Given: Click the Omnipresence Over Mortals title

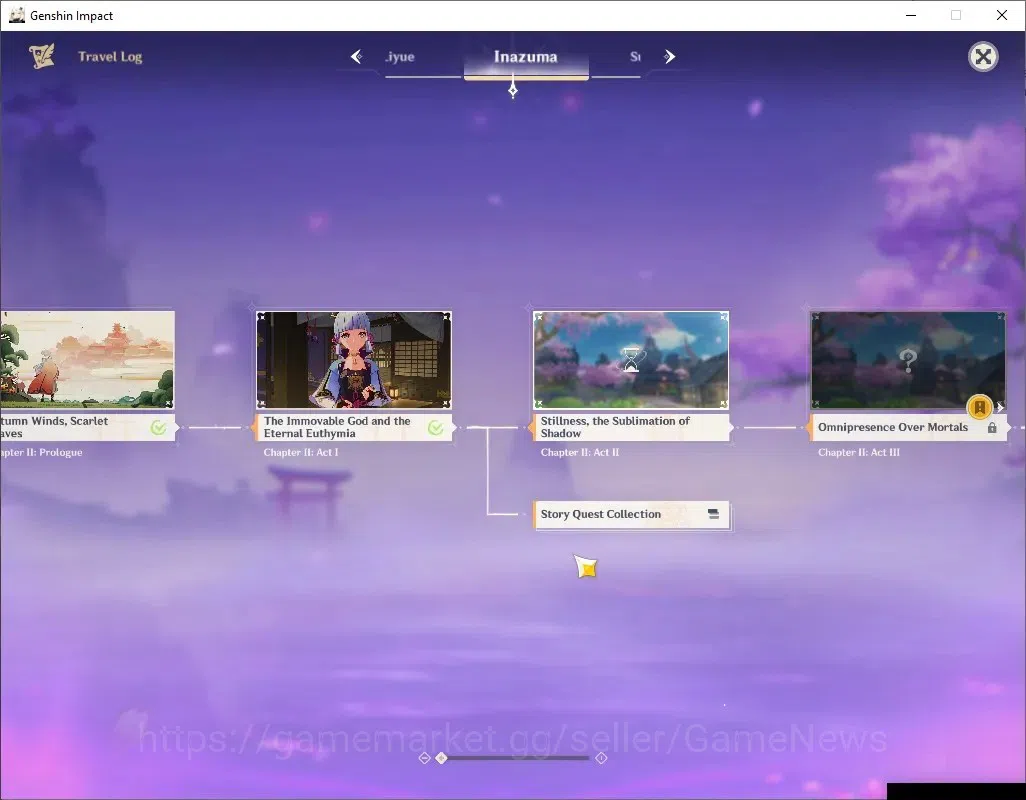Looking at the screenshot, I should click(893, 427).
